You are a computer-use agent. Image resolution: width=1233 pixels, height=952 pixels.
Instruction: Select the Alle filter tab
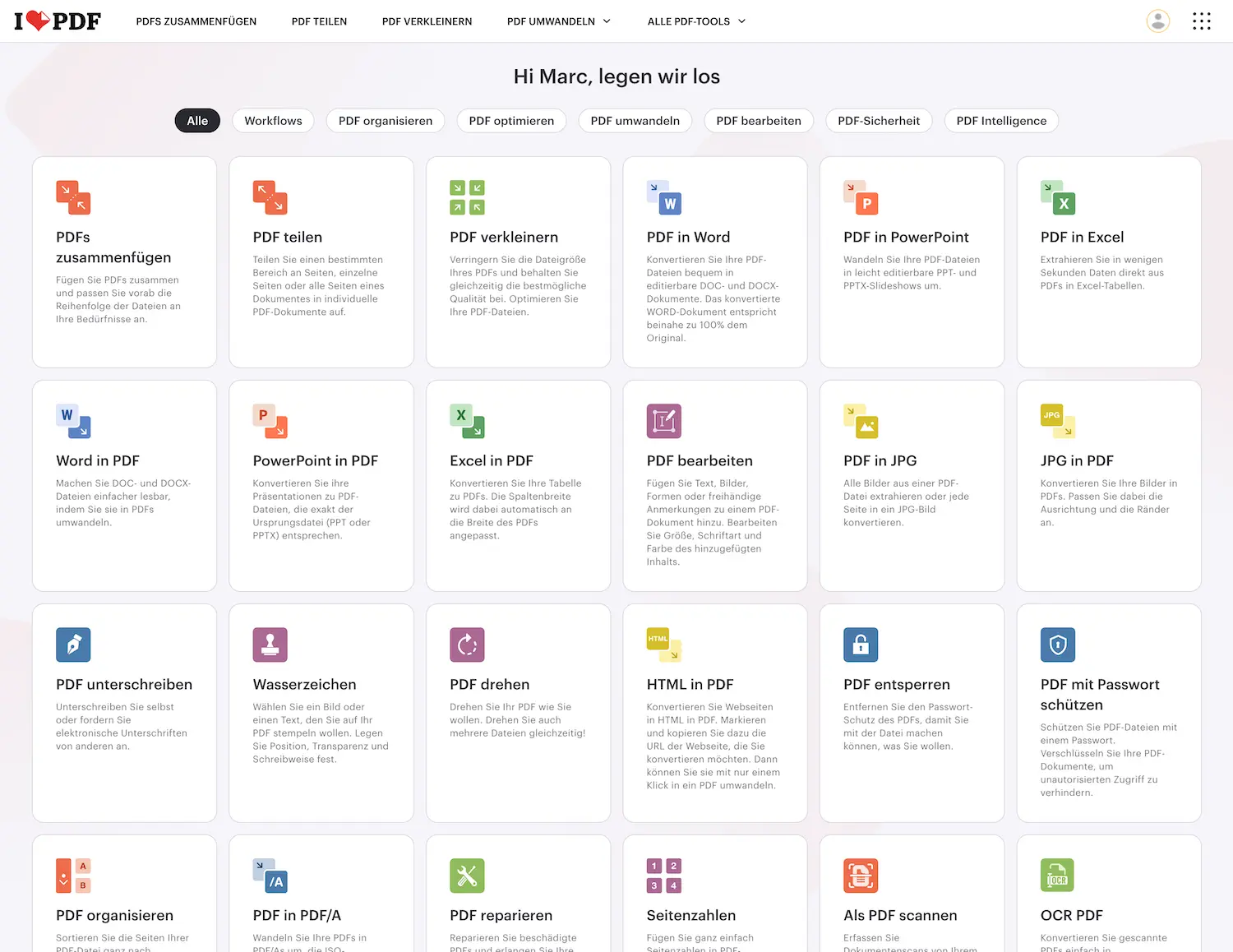click(x=197, y=121)
